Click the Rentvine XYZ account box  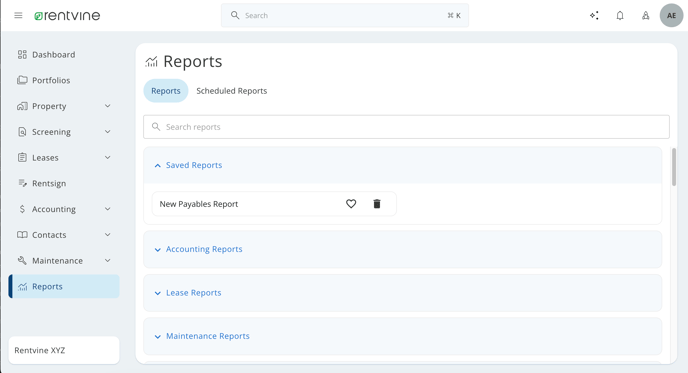[64, 350]
